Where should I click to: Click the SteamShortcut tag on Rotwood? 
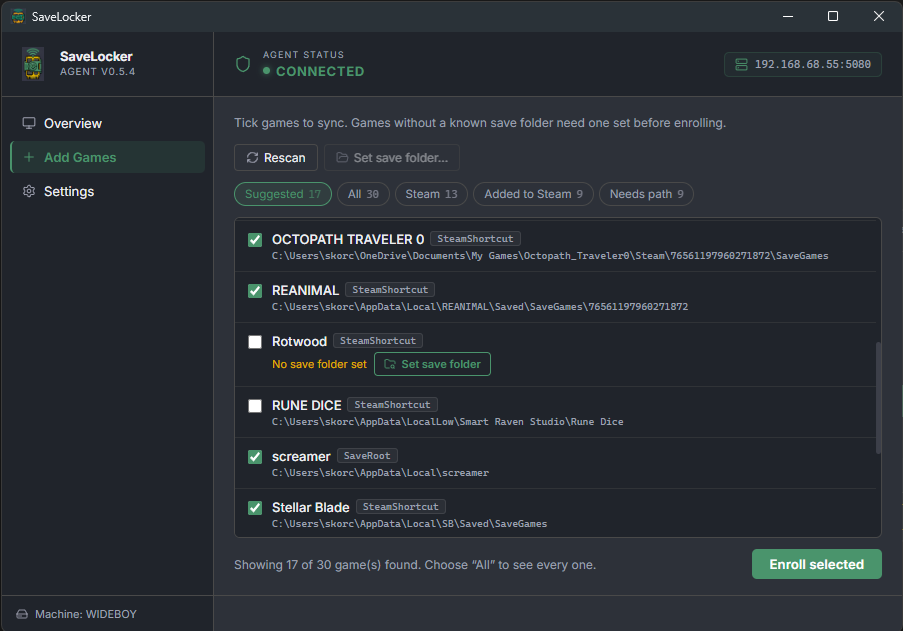[378, 341]
